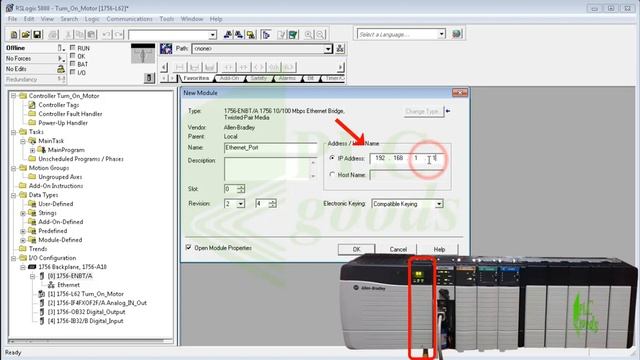Image resolution: width=640 pixels, height=360 pixels.
Task: Click the lock icon beside No Edits
Action: [61, 69]
